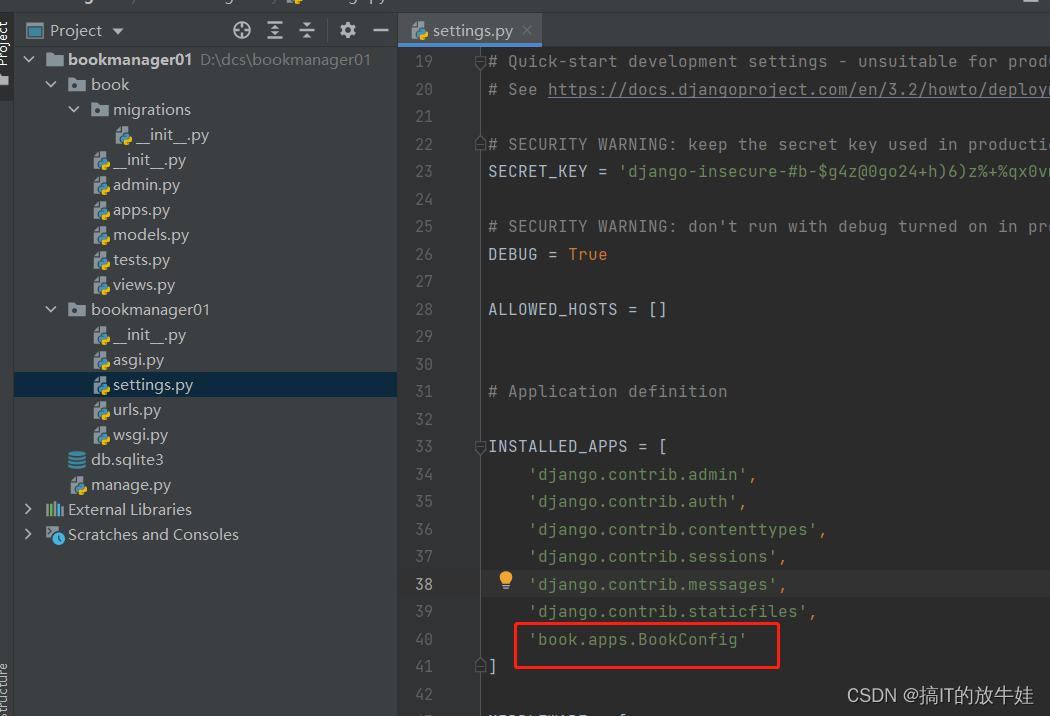Click on the DEBUG value True
Screen dimensions: 1050x716
(x=587, y=255)
